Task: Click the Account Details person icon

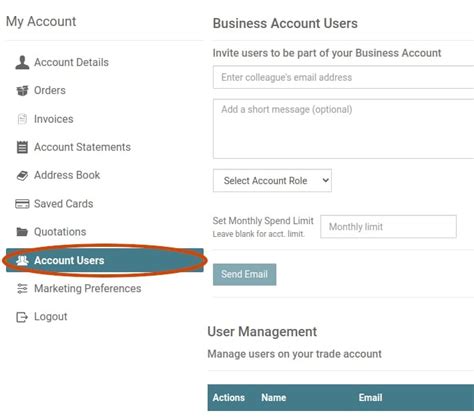Action: point(22,62)
